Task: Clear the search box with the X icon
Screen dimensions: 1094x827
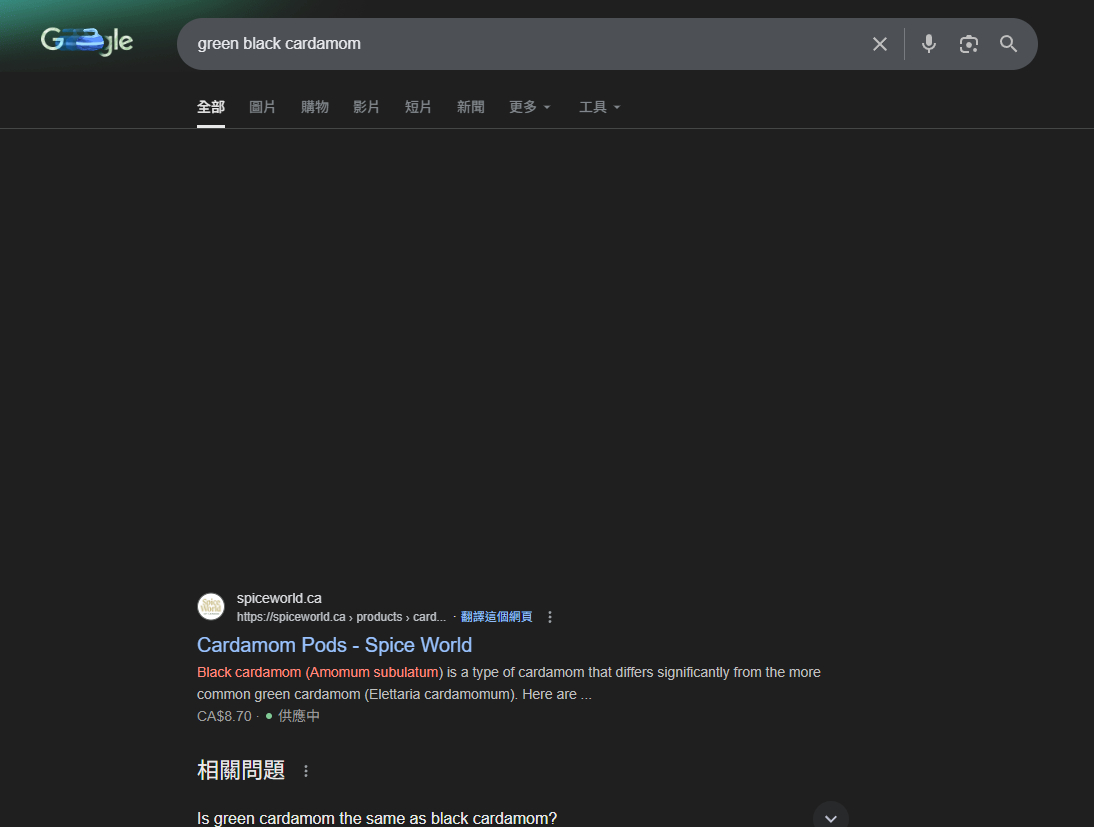Action: coord(879,44)
